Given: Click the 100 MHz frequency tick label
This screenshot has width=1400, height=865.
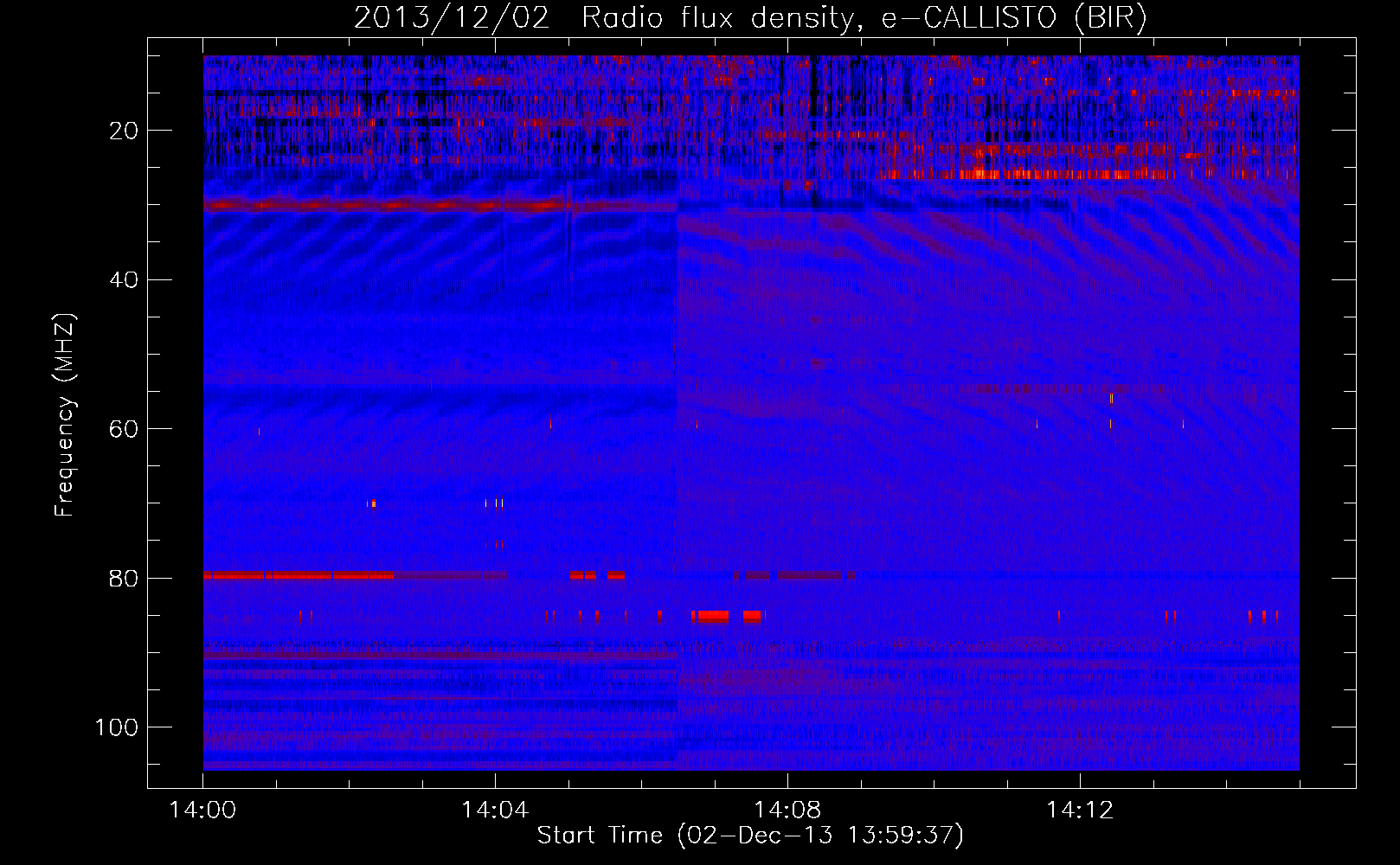Looking at the screenshot, I should click(x=117, y=727).
